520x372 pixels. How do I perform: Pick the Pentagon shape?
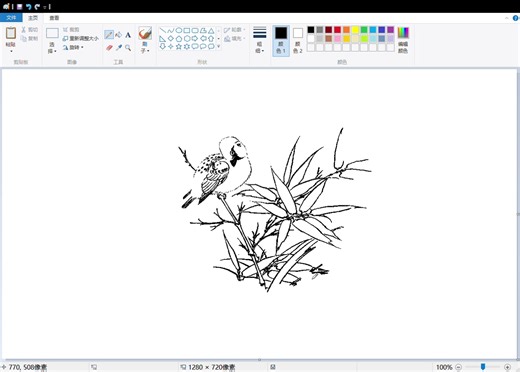coord(179,39)
